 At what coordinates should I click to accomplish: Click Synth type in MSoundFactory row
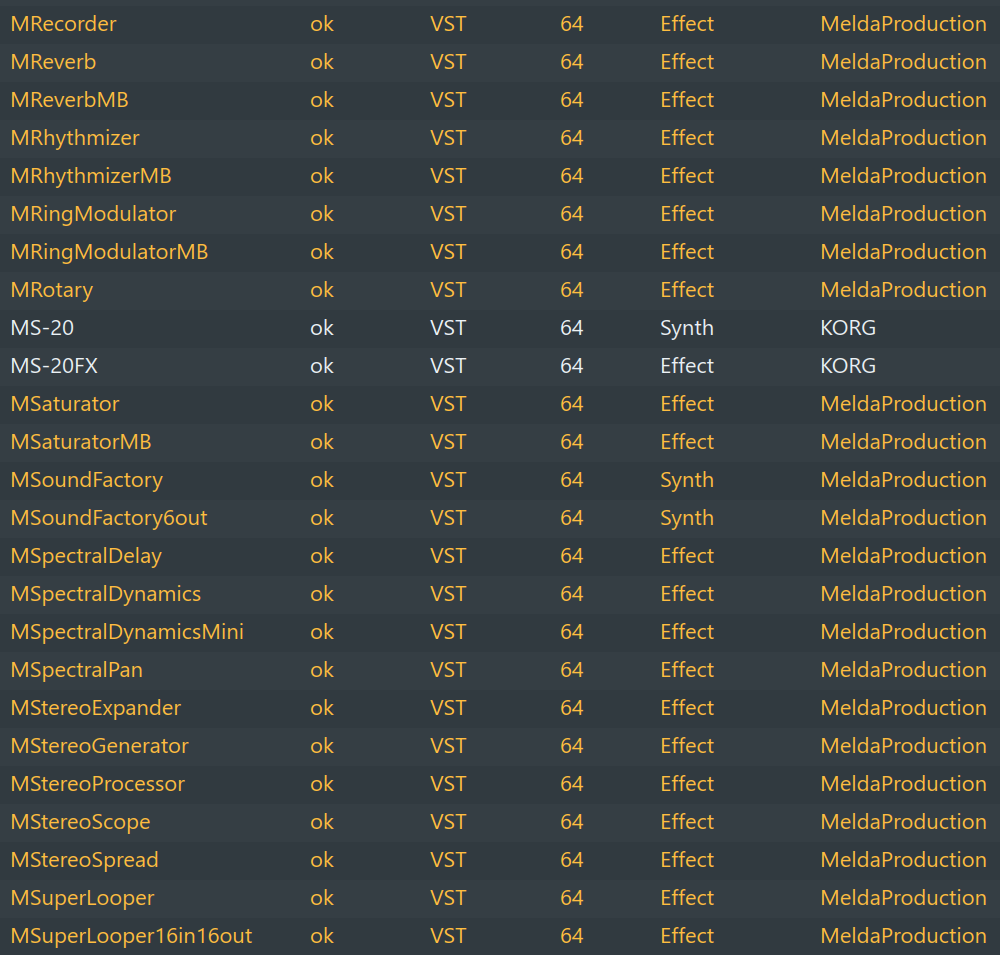pyautogui.click(x=687, y=480)
